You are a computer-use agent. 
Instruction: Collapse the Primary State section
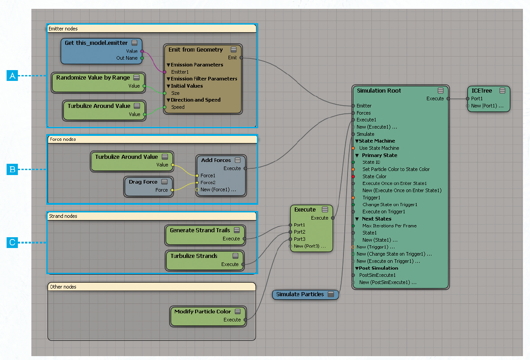357,155
